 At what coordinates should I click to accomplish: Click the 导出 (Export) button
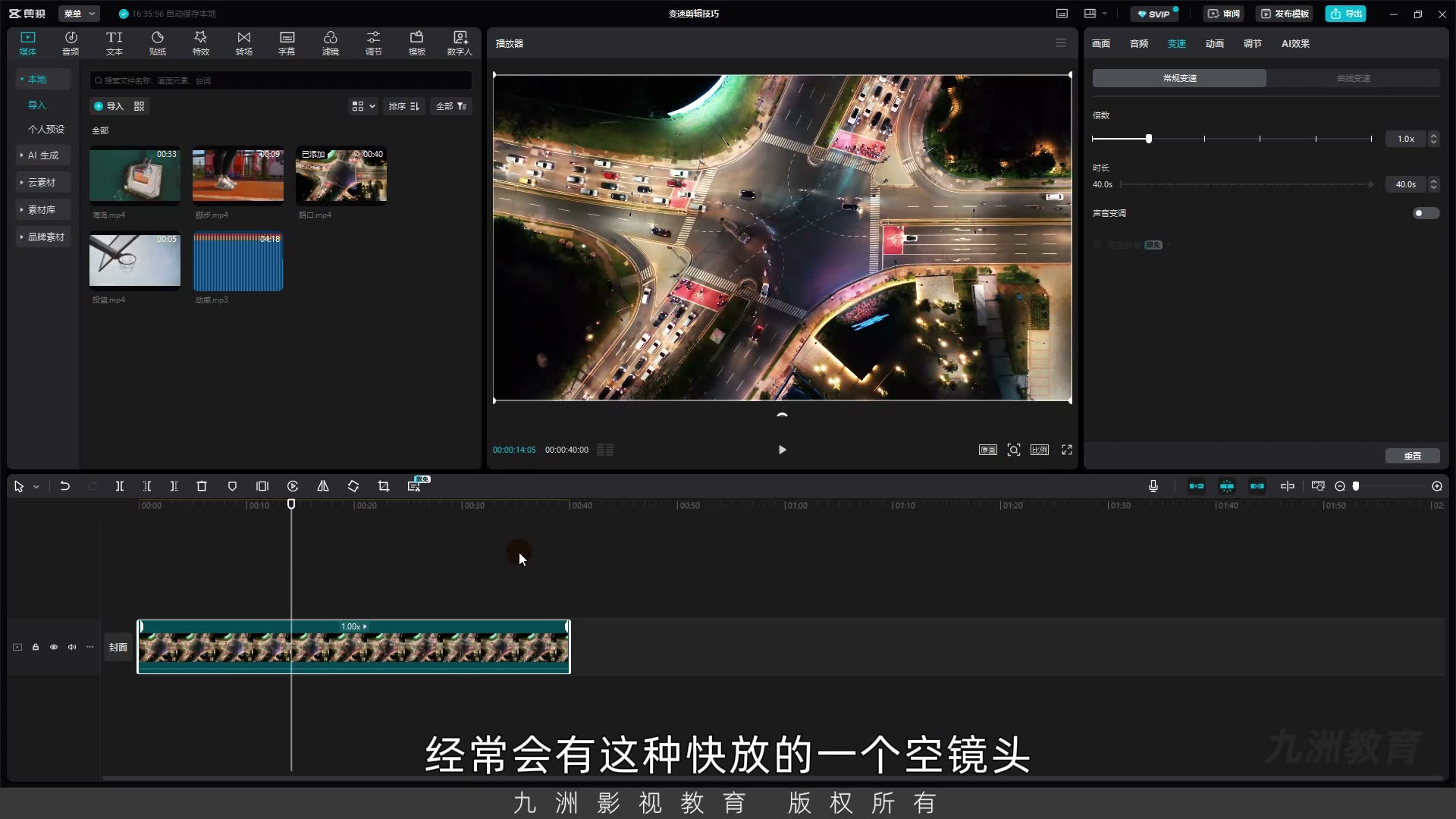click(1346, 14)
